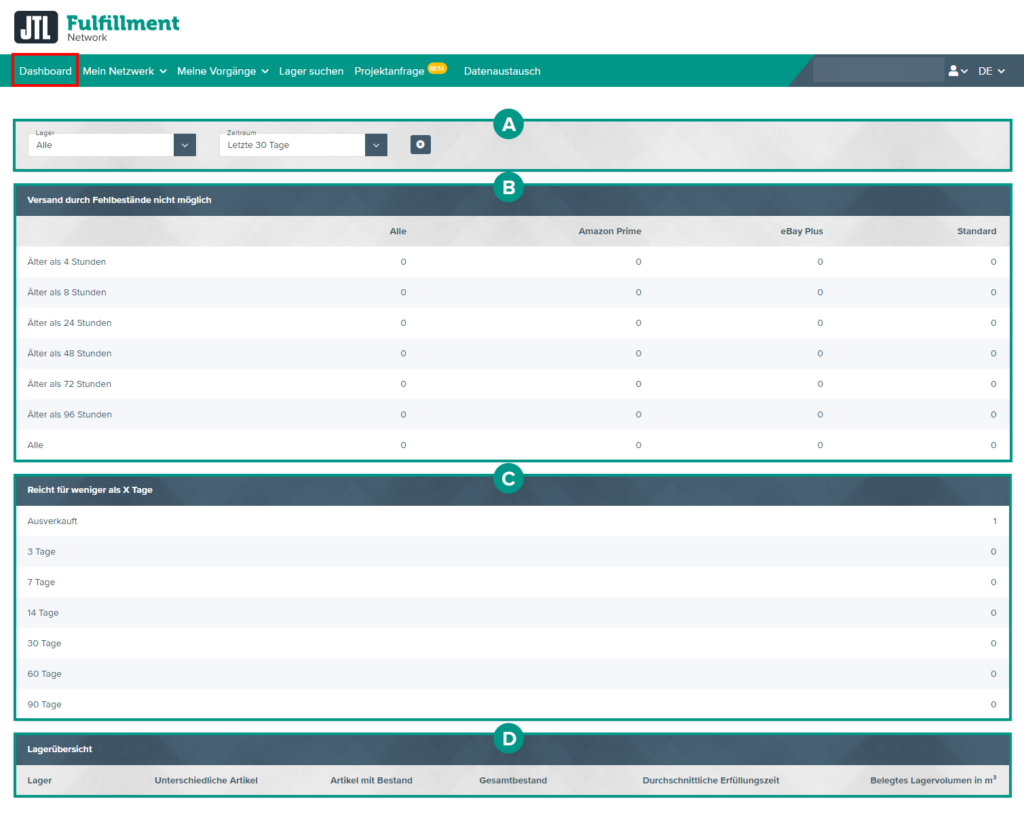Navigate to Datenaustausch

tap(502, 71)
